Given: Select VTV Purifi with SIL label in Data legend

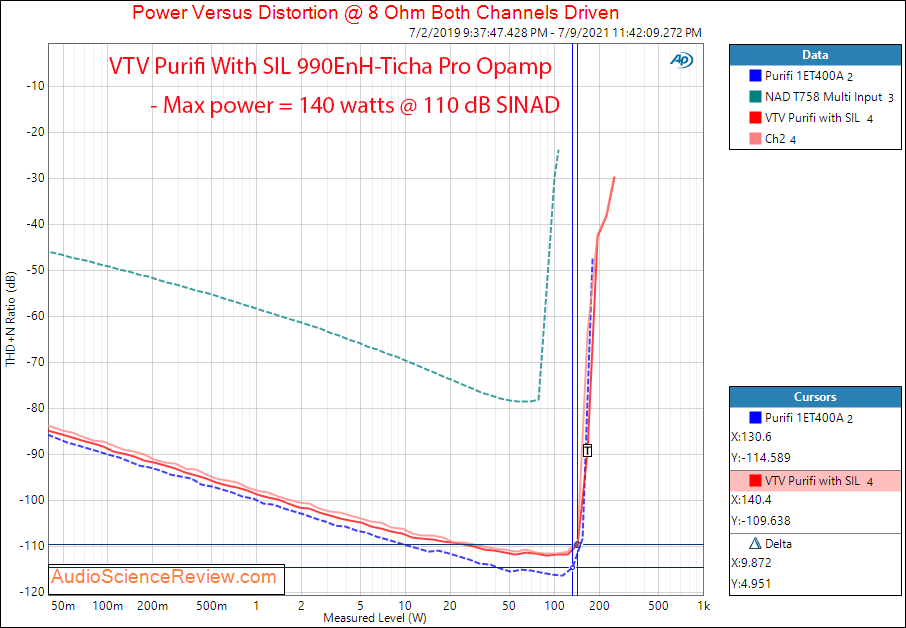Looking at the screenshot, I should (819, 118).
